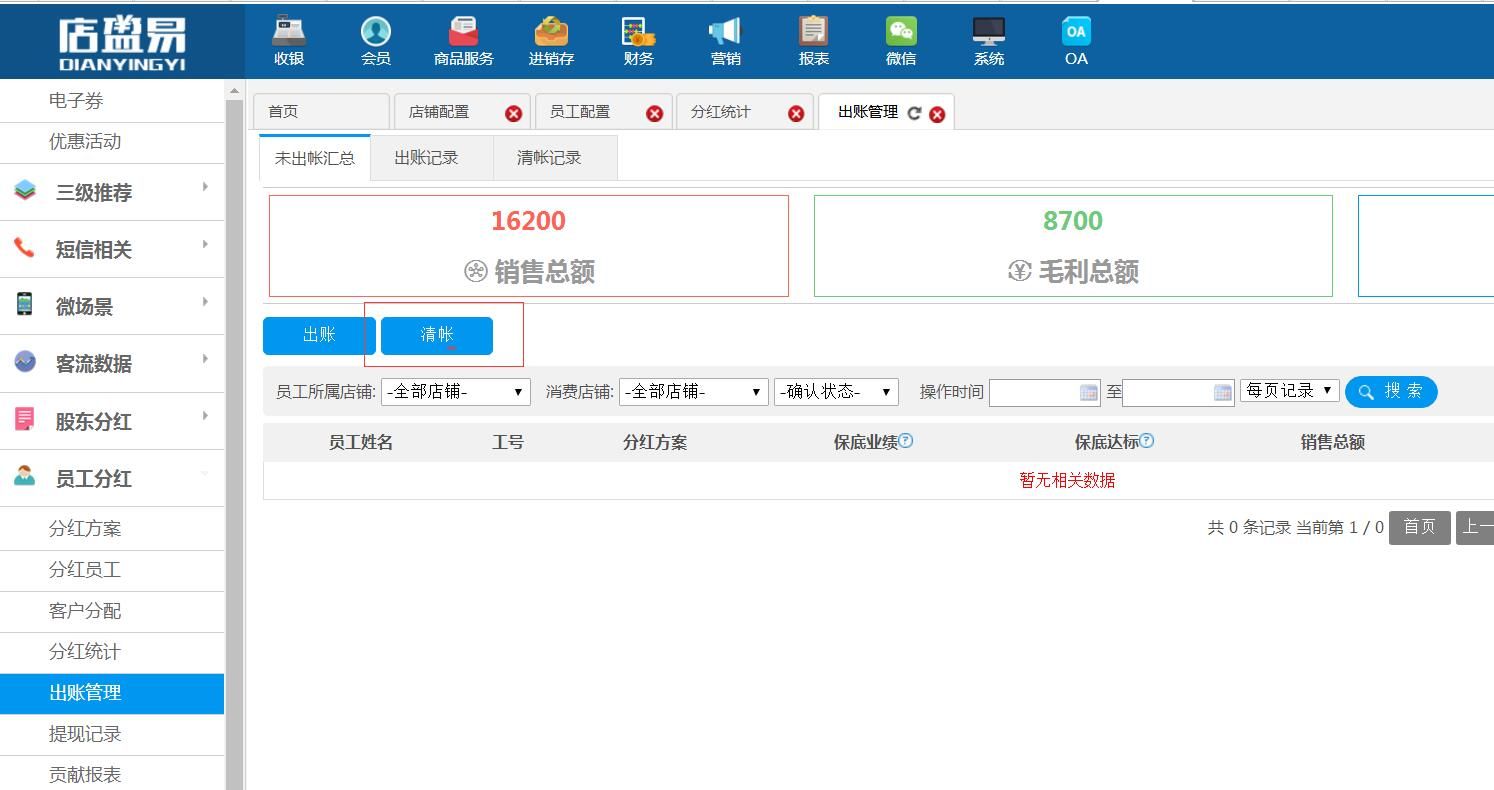Go to 首页 first page button
The width and height of the screenshot is (1494, 790).
[1420, 527]
